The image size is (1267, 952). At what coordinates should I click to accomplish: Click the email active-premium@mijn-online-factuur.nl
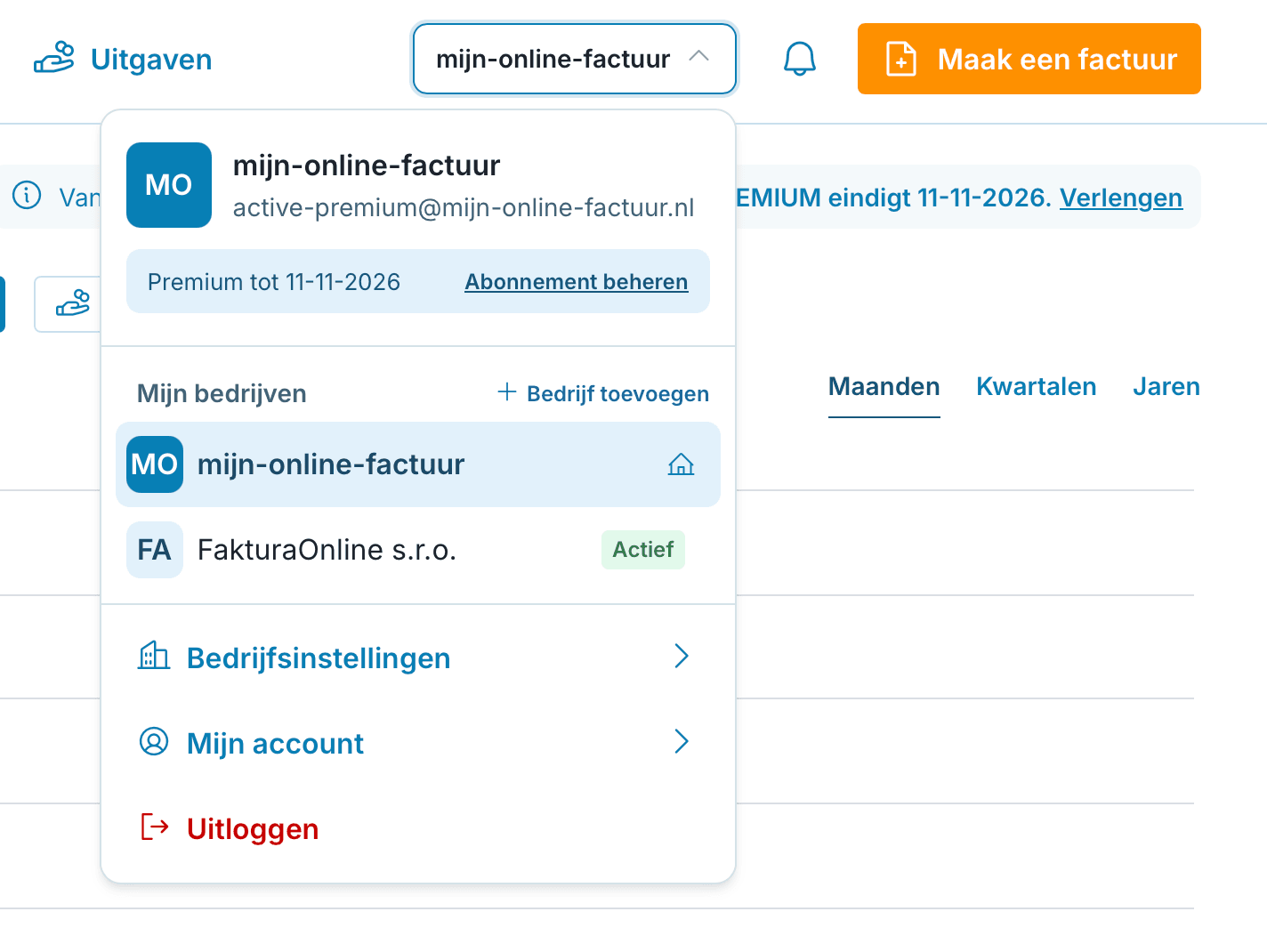[464, 207]
